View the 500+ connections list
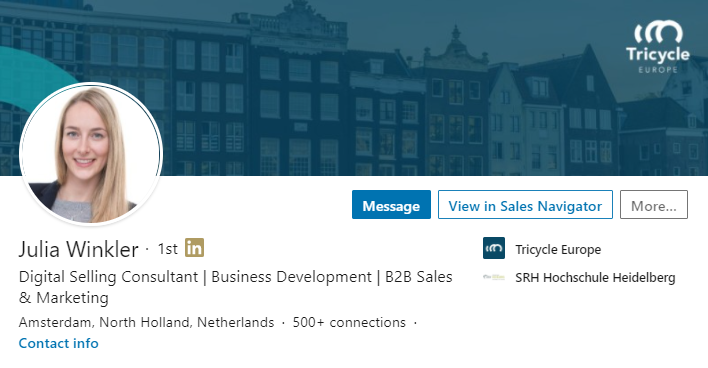 349,322
